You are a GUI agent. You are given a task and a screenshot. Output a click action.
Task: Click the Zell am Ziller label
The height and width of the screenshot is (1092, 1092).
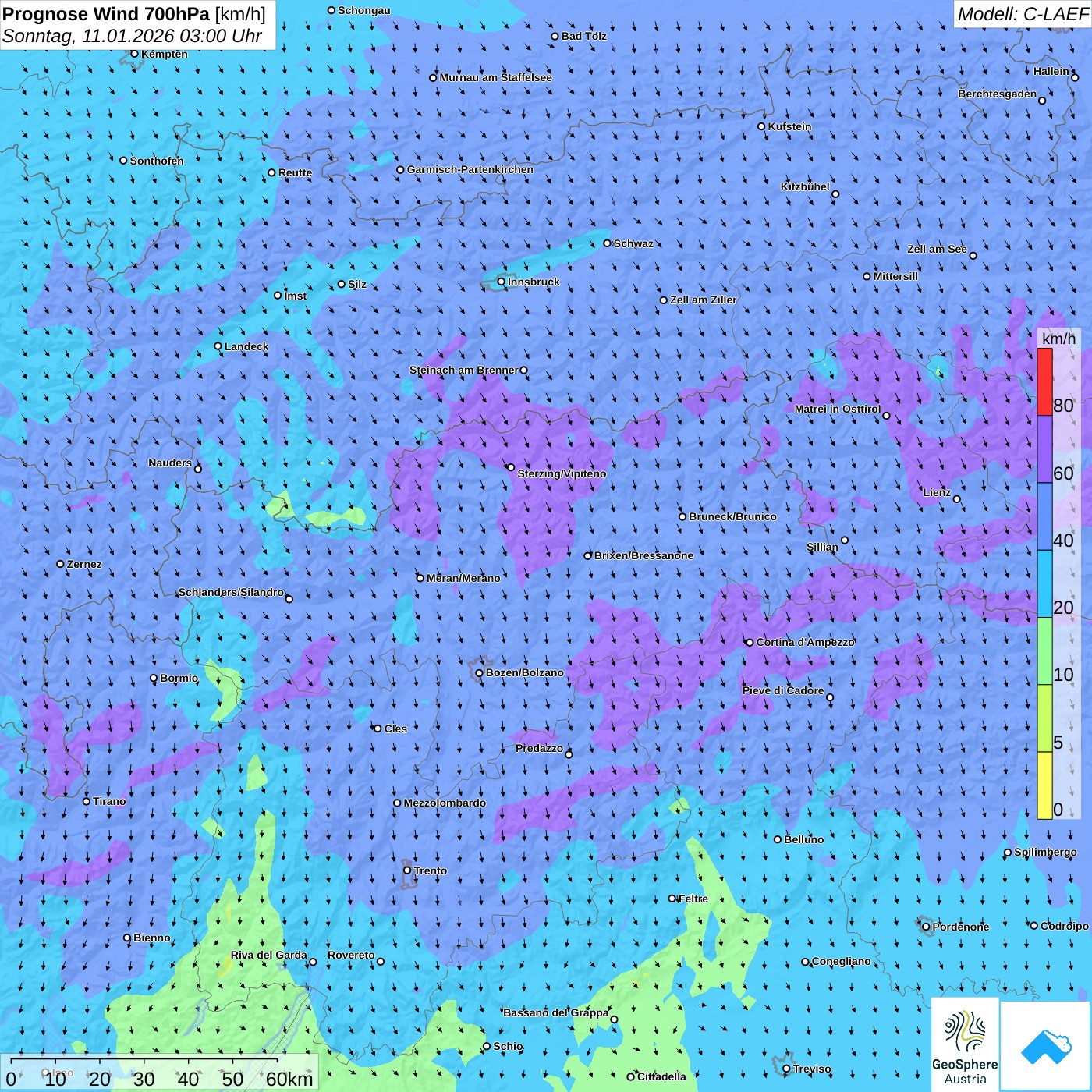point(704,300)
